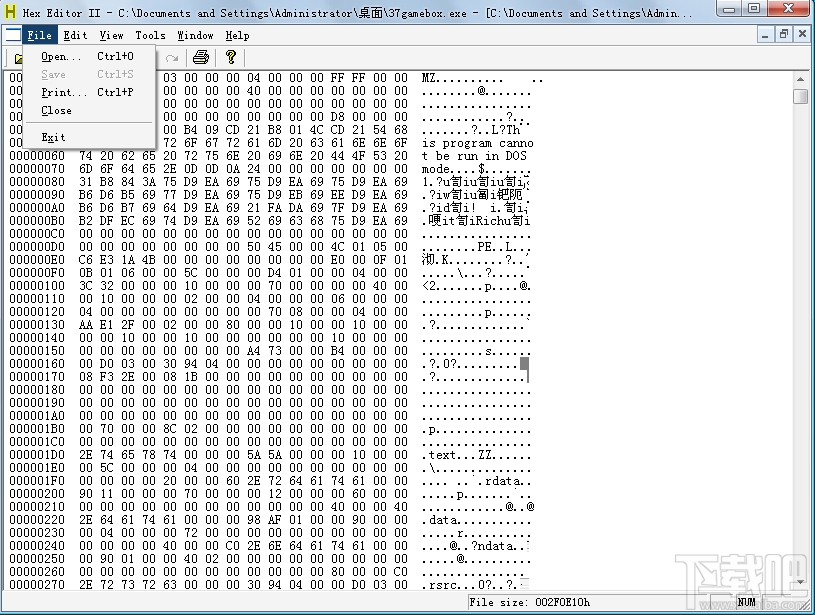Image resolution: width=815 pixels, height=615 pixels.
Task: Open the Edit menu
Action: [73, 35]
